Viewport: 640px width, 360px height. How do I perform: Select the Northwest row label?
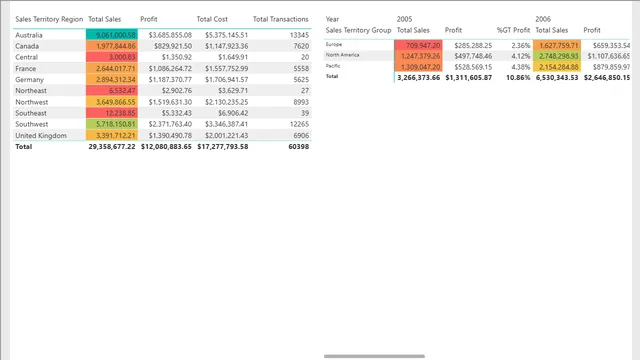pyautogui.click(x=31, y=102)
